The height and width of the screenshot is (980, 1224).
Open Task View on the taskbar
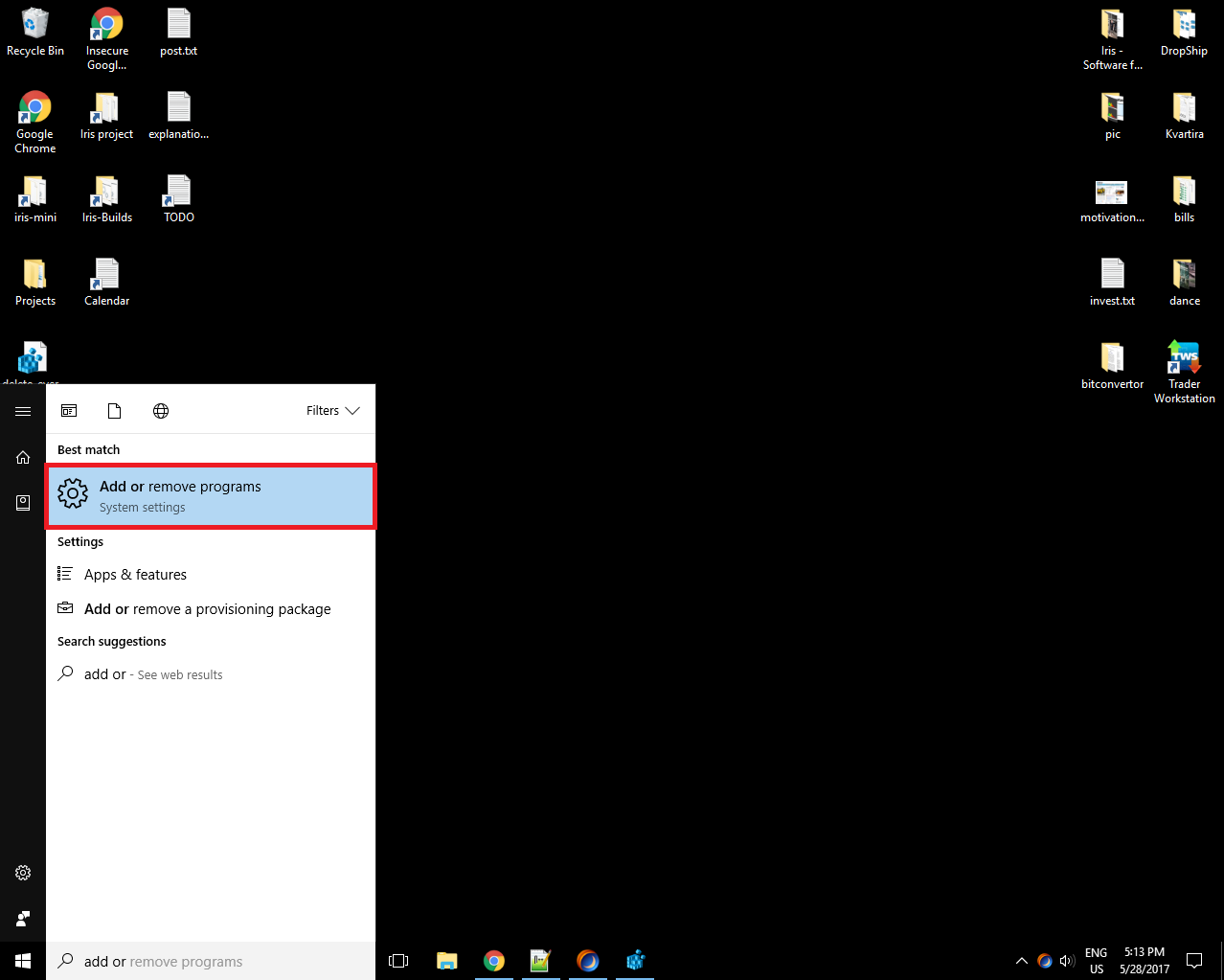pos(398,961)
